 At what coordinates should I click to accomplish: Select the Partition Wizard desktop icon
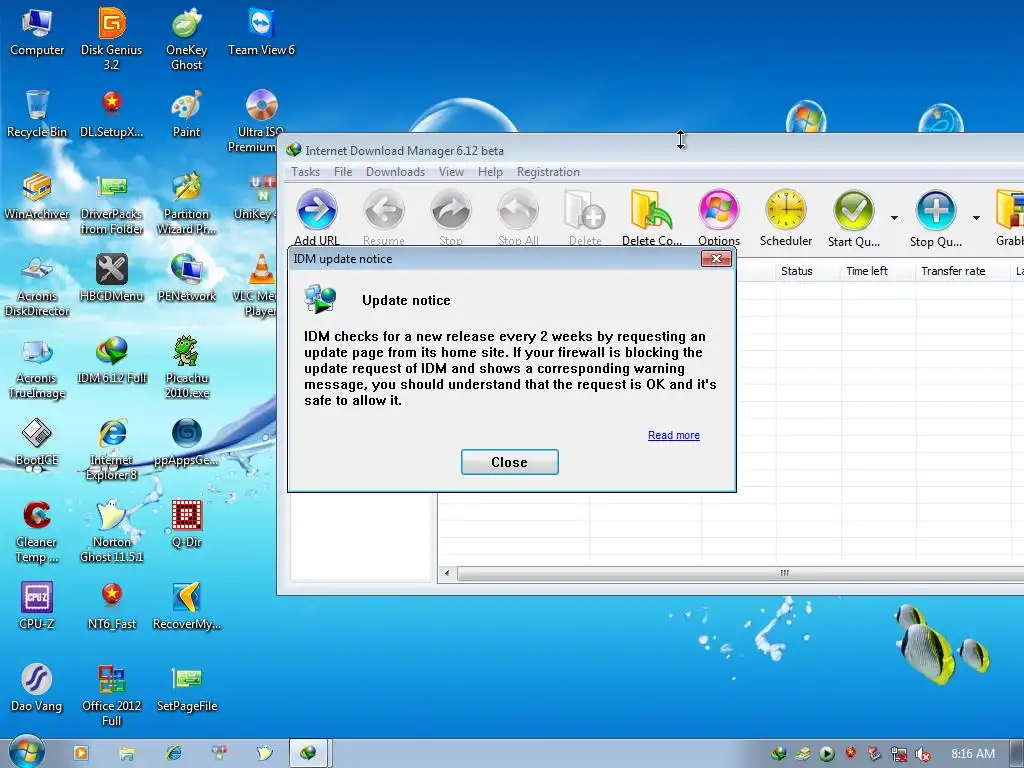coord(187,202)
